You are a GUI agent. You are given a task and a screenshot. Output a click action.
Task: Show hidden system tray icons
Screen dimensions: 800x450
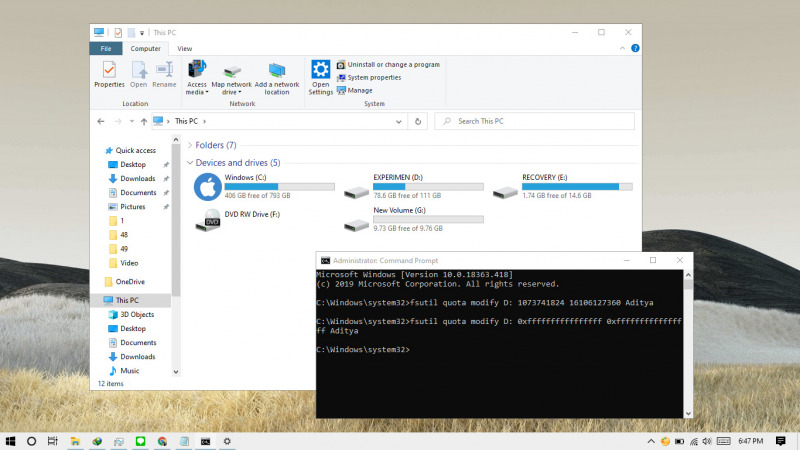point(651,441)
